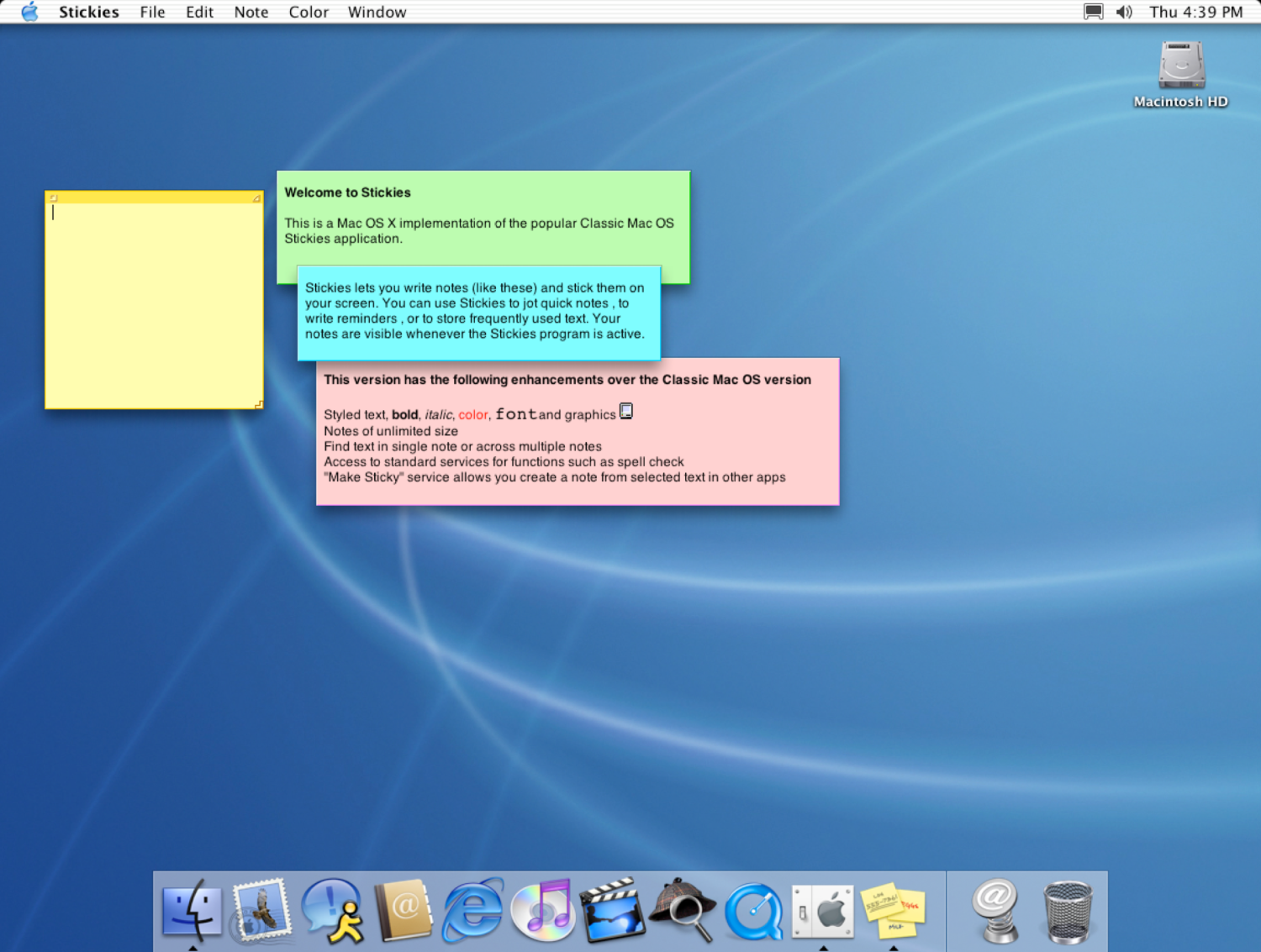This screenshot has height=952, width=1261.
Task: Toggle the yellow note's zoom triangle
Action: 256,198
